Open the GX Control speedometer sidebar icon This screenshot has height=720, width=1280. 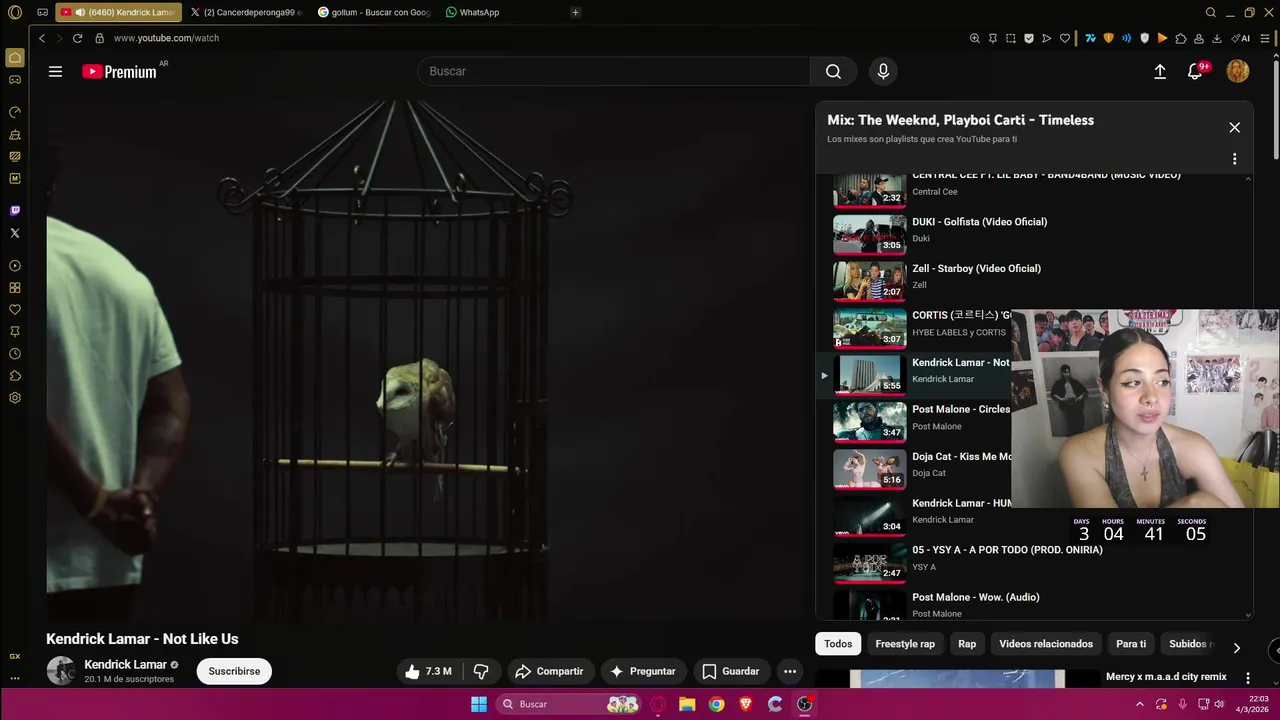(15, 112)
